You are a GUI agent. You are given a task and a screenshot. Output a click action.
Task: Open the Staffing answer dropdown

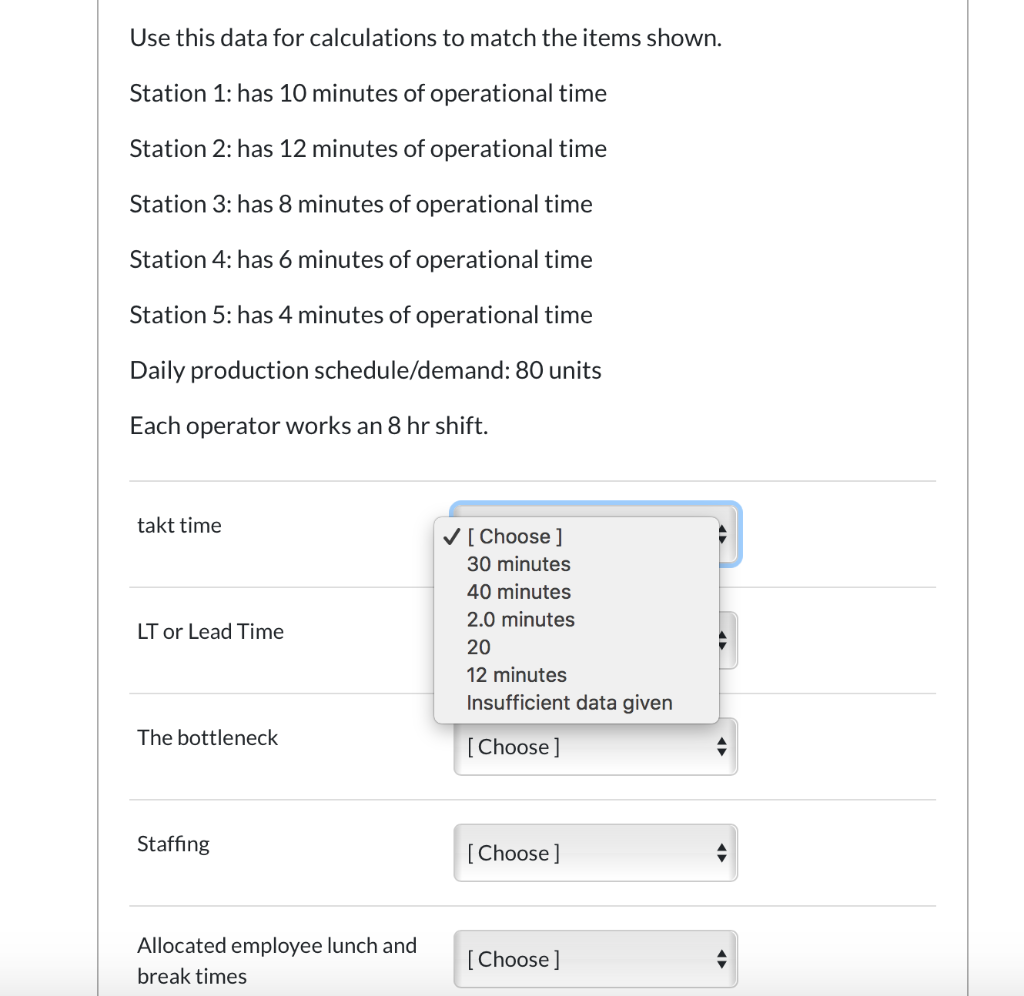(x=595, y=852)
